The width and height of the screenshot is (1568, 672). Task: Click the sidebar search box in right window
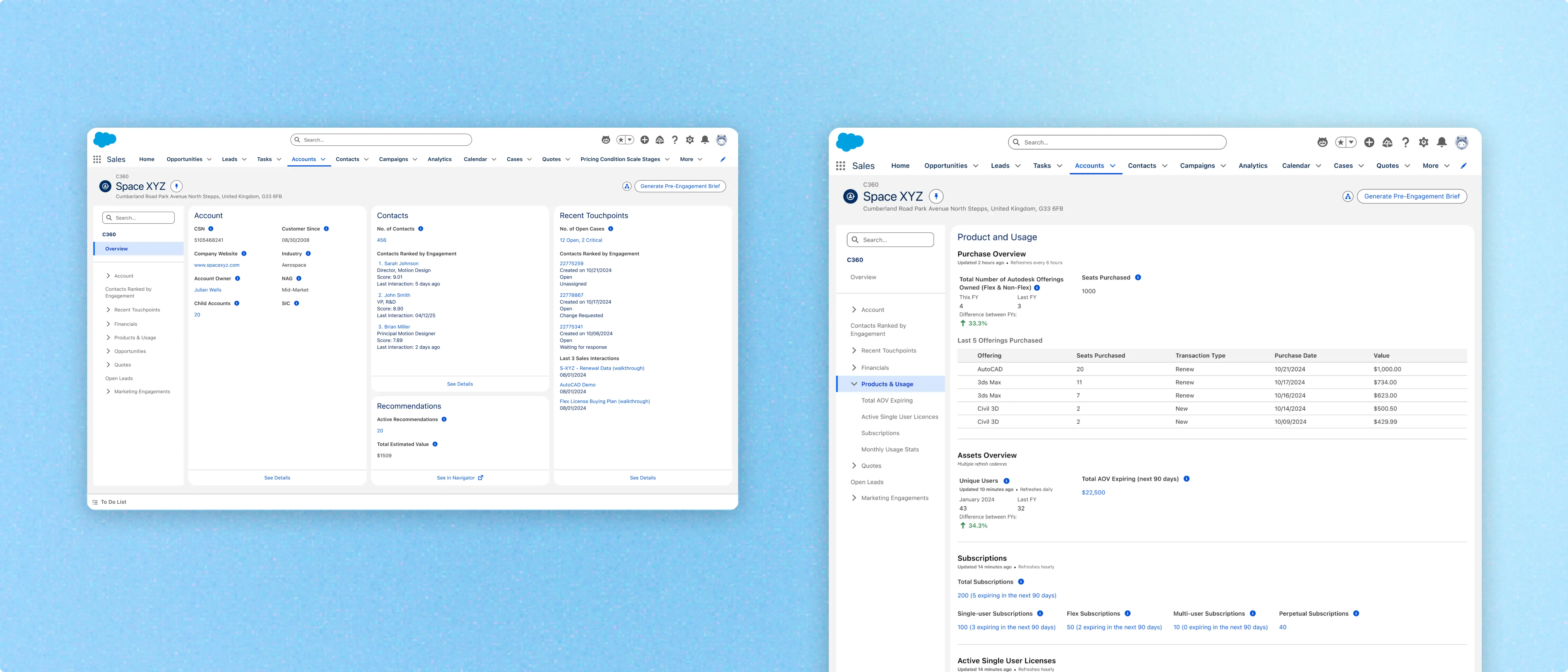tap(890, 240)
